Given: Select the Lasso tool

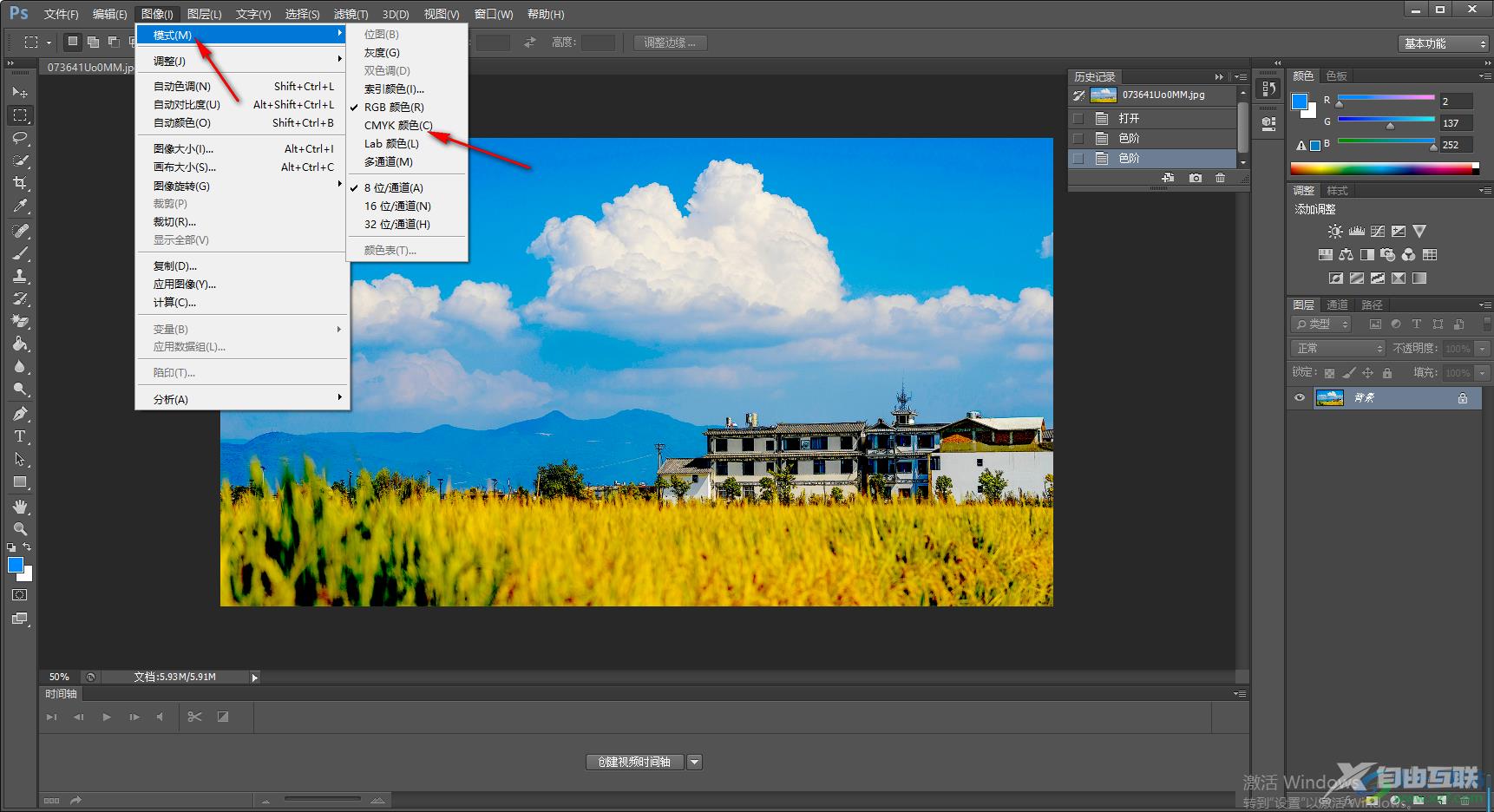Looking at the screenshot, I should (x=20, y=138).
